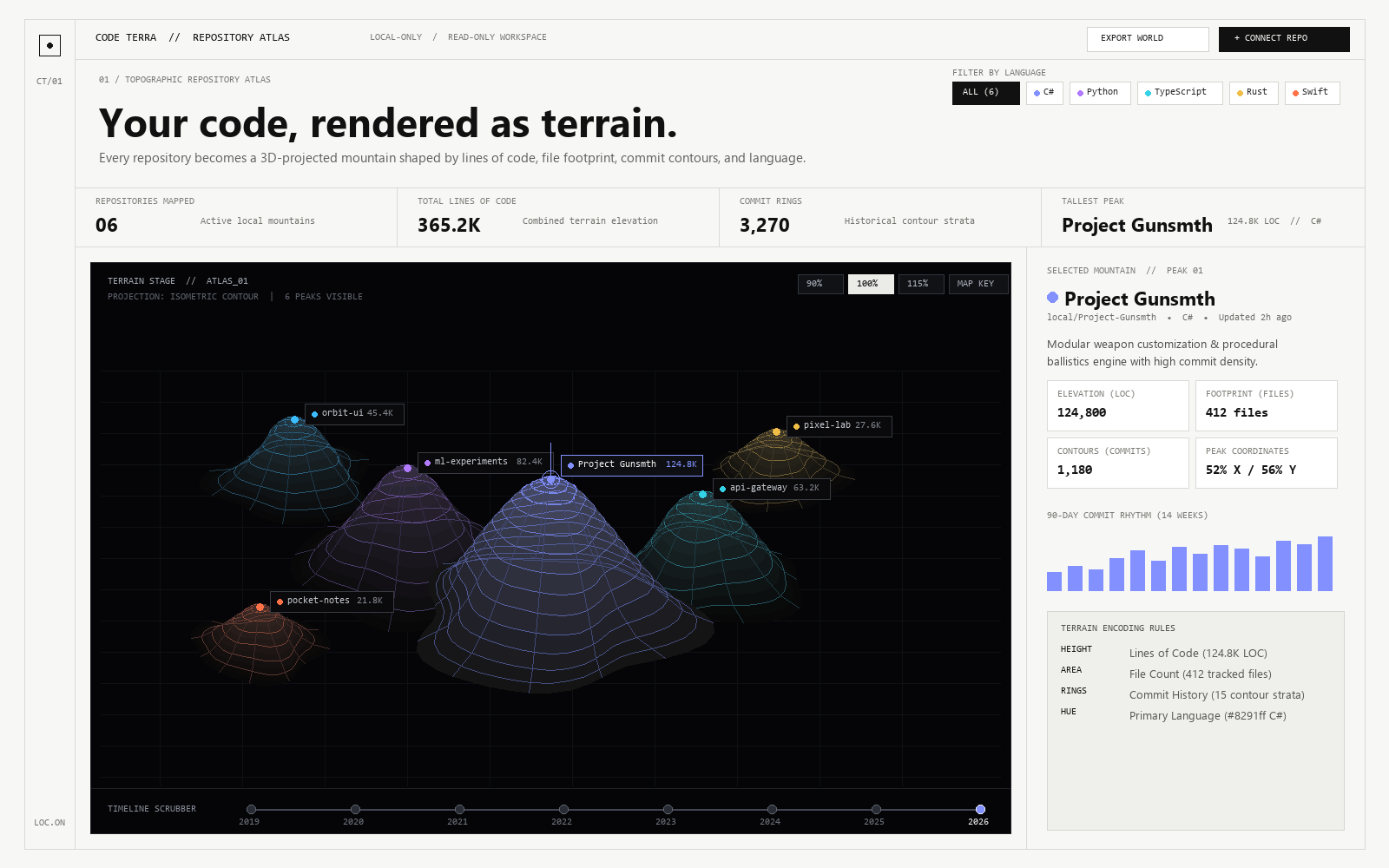Filter repositories by Python
Viewport: 1389px width, 868px height.
click(x=1098, y=93)
